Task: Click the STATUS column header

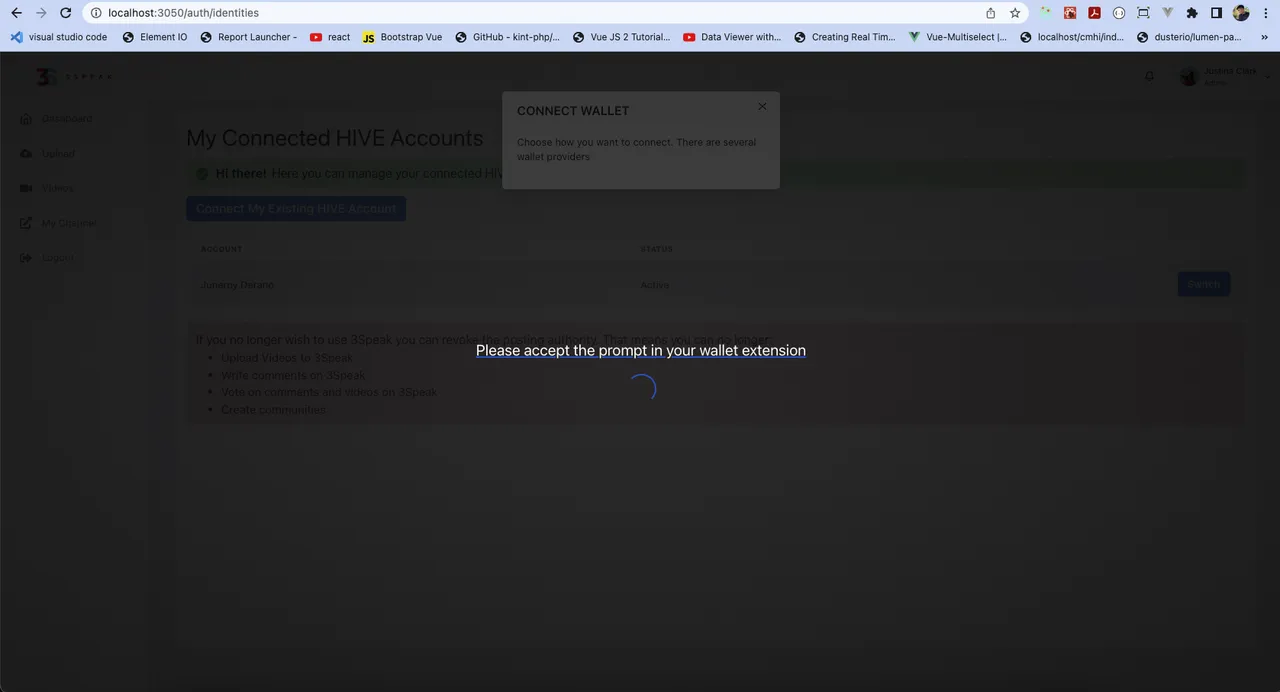Action: 657,249
